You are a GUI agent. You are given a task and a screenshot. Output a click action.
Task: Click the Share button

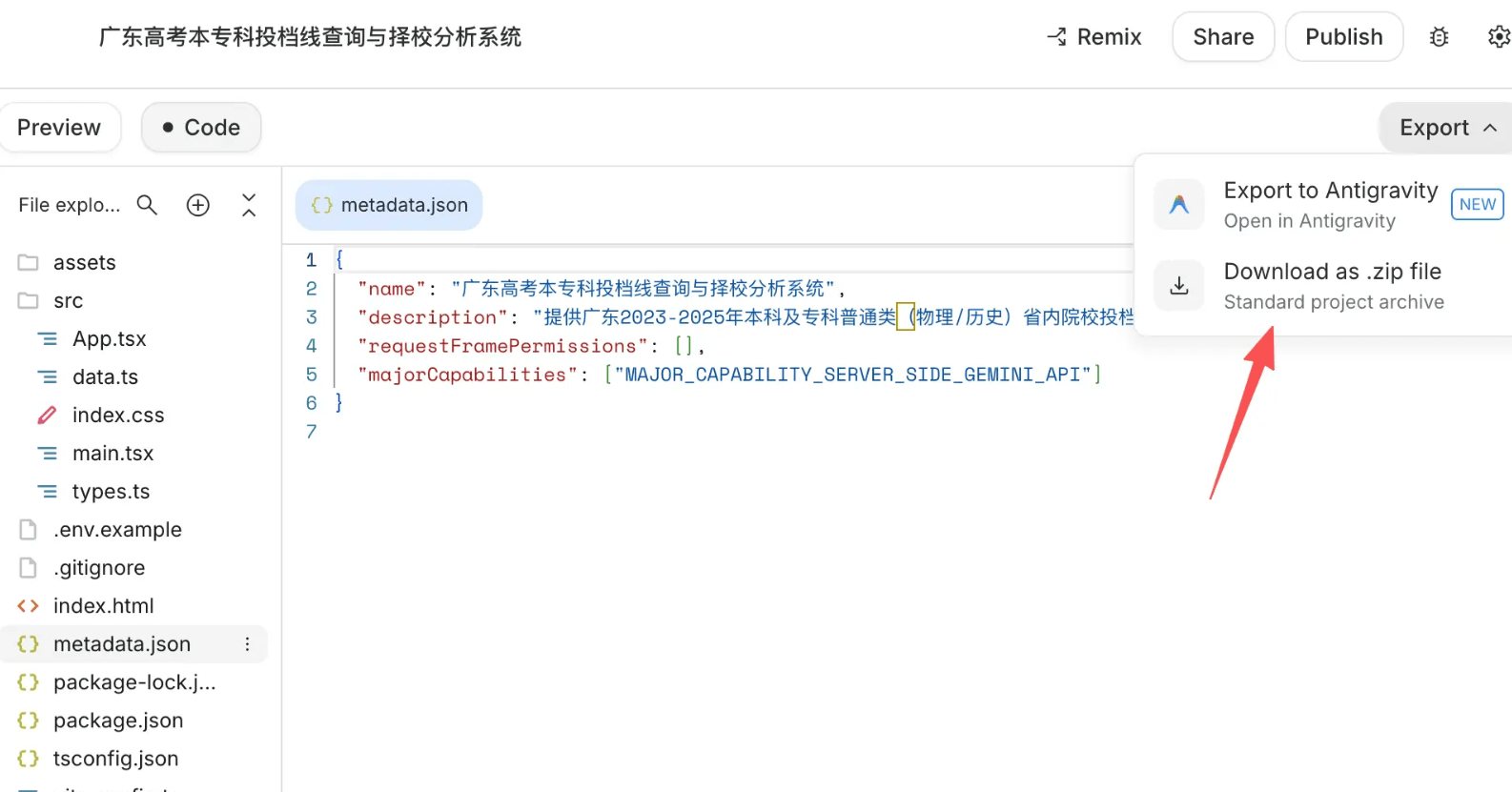(x=1223, y=37)
